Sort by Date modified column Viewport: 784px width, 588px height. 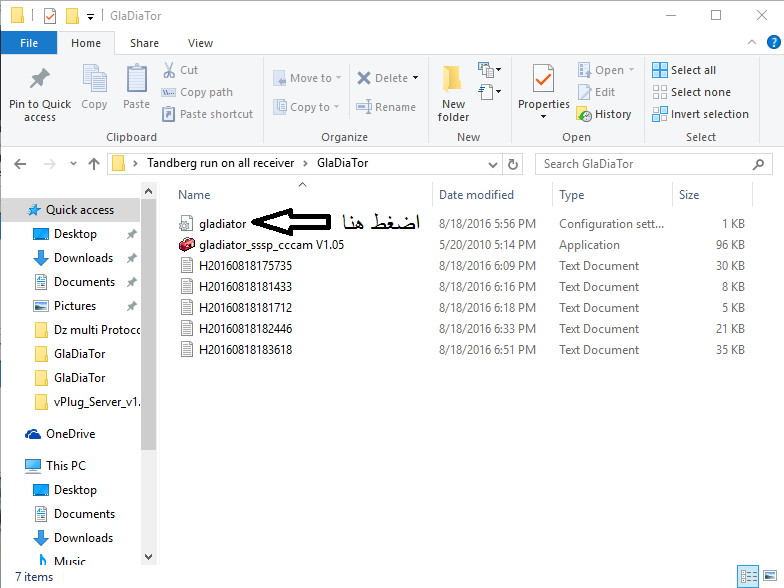click(476, 195)
